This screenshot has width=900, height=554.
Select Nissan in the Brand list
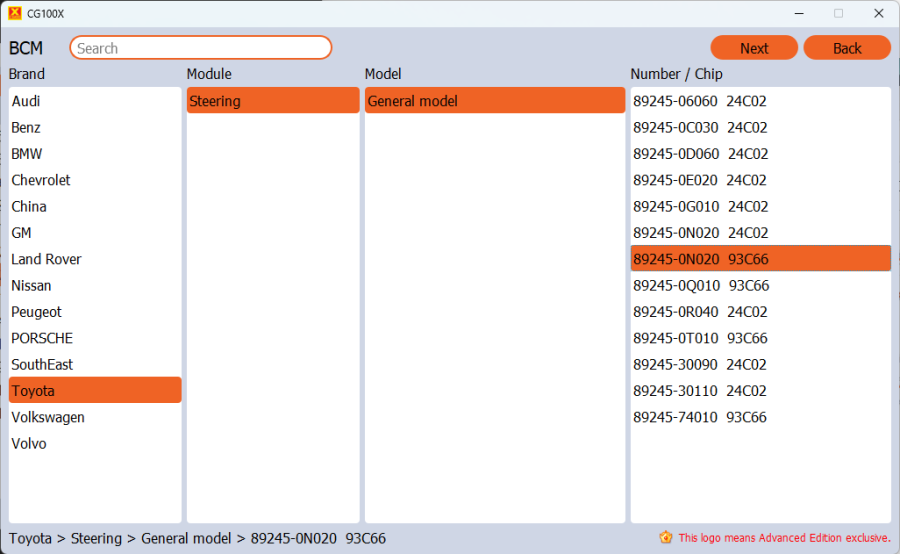tap(31, 285)
